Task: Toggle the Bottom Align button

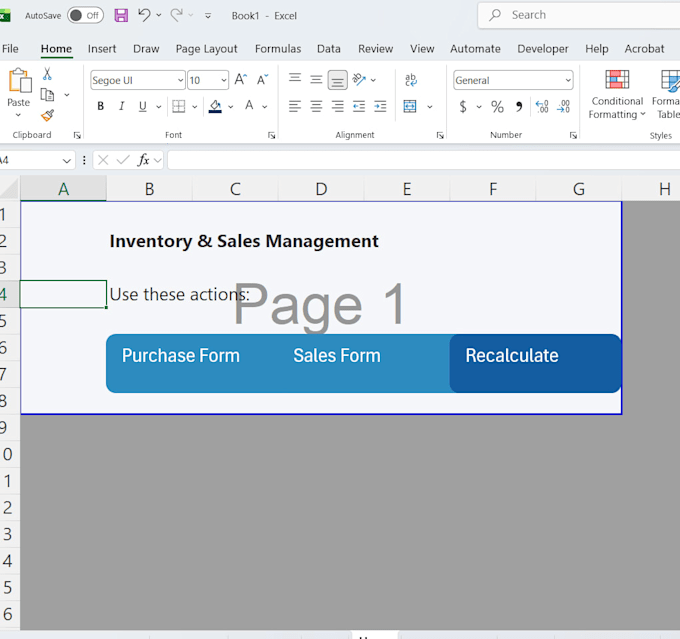Action: pos(337,80)
